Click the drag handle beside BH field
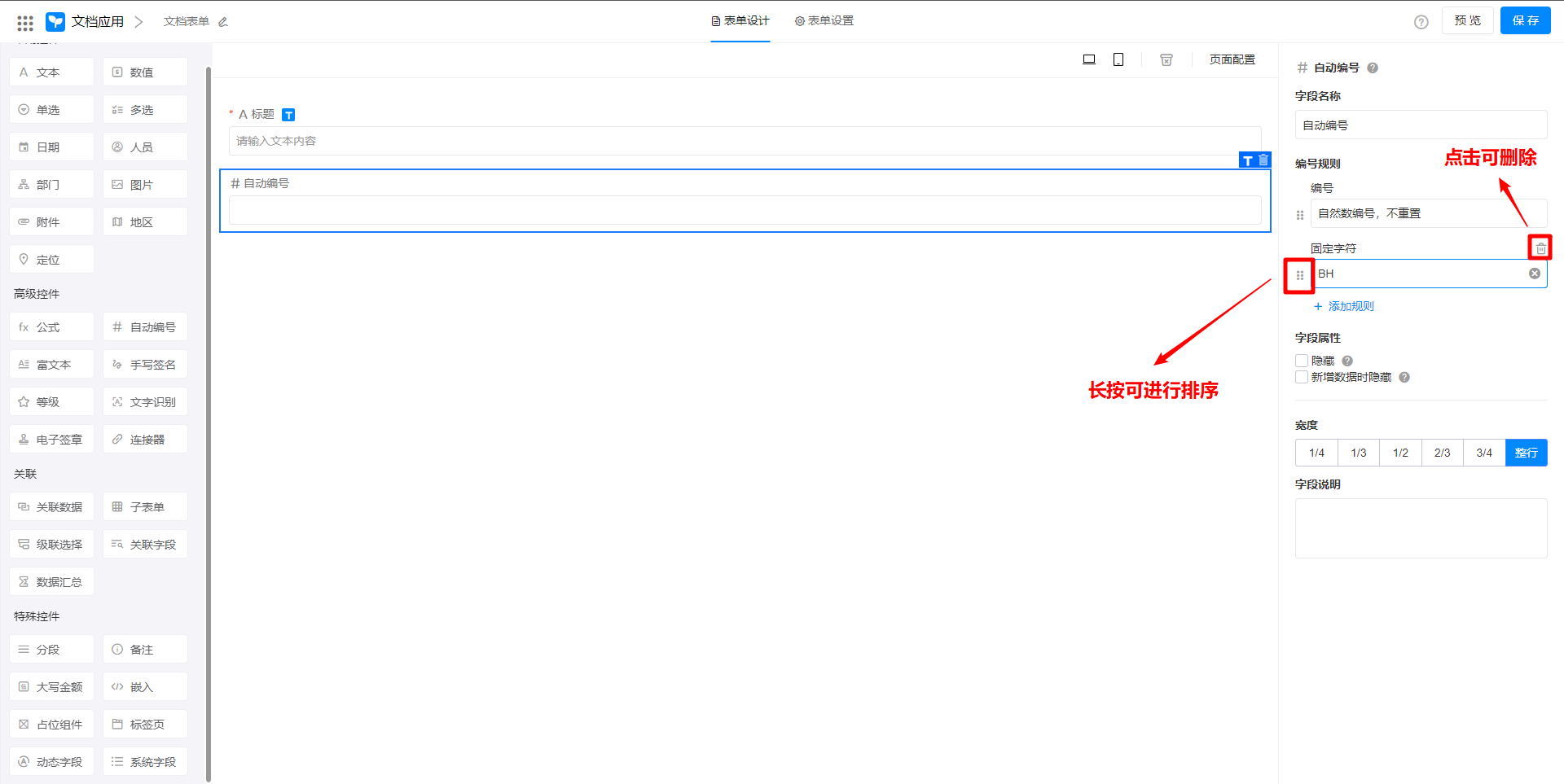The height and width of the screenshot is (784, 1564). (x=1300, y=275)
